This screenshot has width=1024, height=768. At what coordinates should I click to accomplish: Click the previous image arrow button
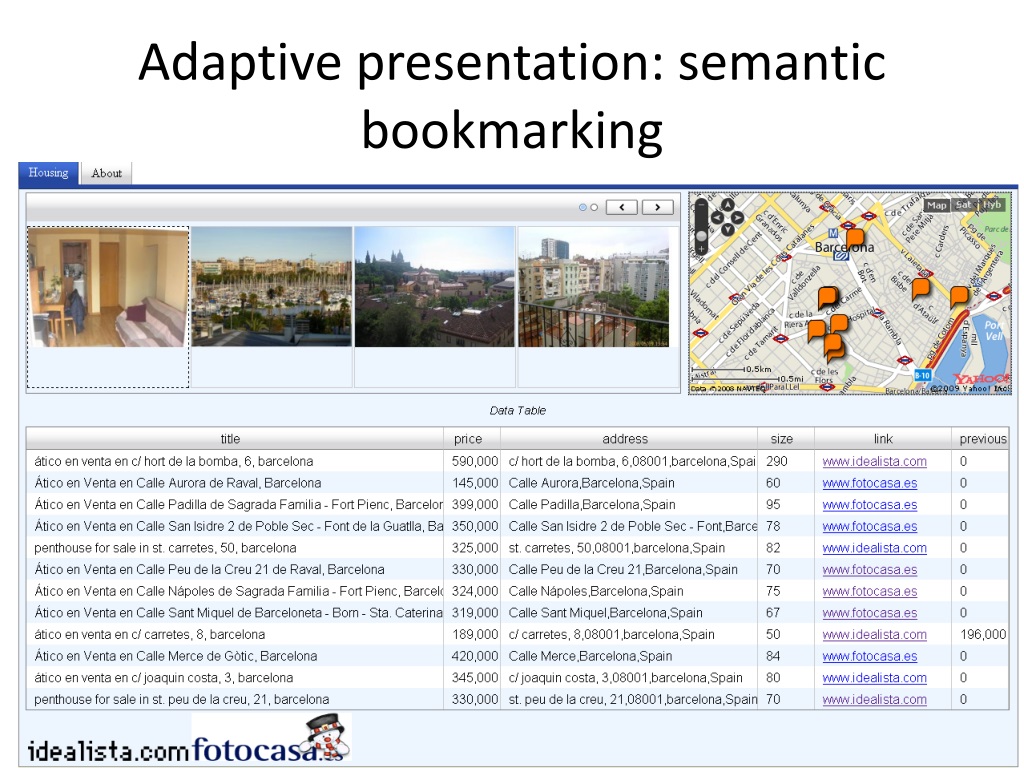[x=621, y=207]
